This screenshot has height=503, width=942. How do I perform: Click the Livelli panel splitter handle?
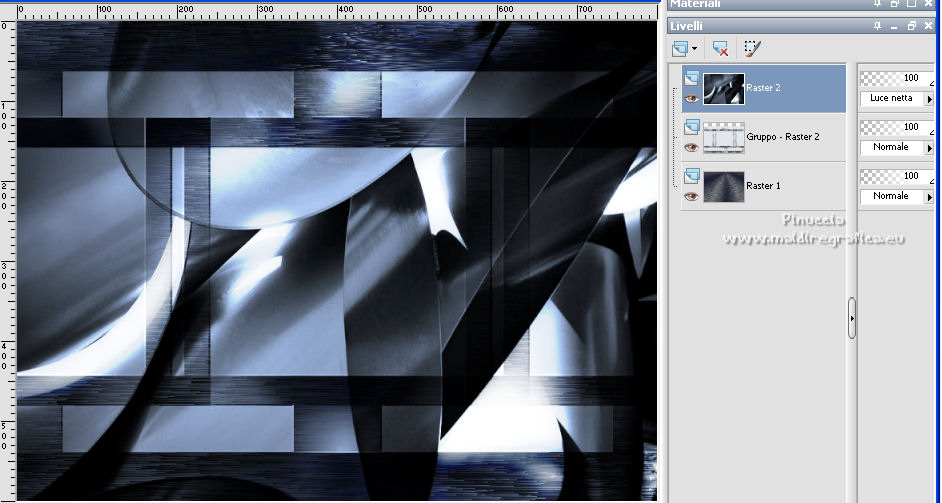[852, 318]
